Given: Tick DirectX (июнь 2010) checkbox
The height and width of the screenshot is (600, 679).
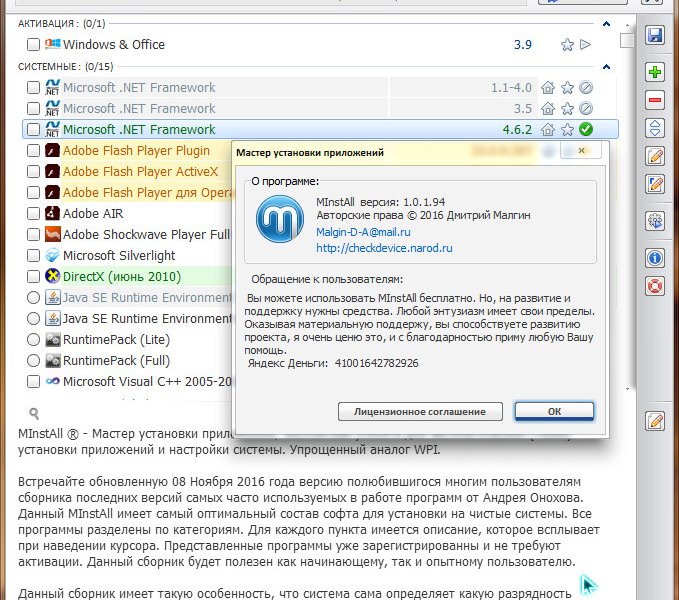Looking at the screenshot, I should 33,276.
